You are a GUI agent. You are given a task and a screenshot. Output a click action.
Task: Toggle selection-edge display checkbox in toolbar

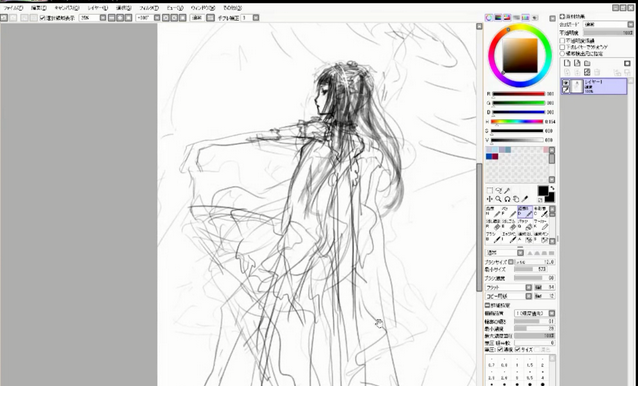(42, 18)
